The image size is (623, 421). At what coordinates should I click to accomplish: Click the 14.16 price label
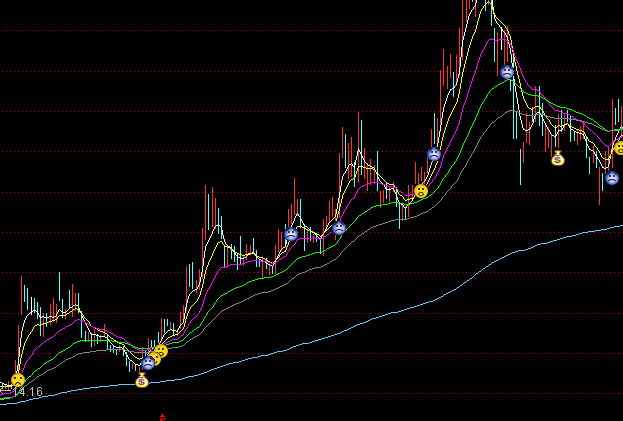pyautogui.click(x=27, y=392)
